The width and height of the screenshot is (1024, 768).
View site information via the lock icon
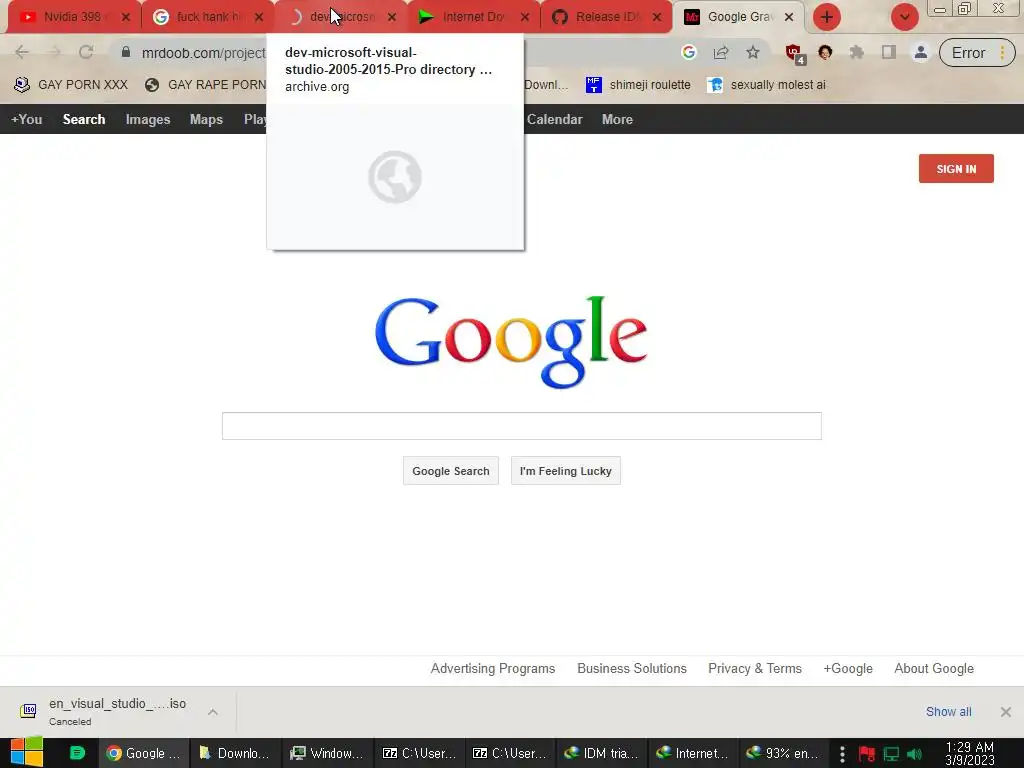(x=125, y=52)
